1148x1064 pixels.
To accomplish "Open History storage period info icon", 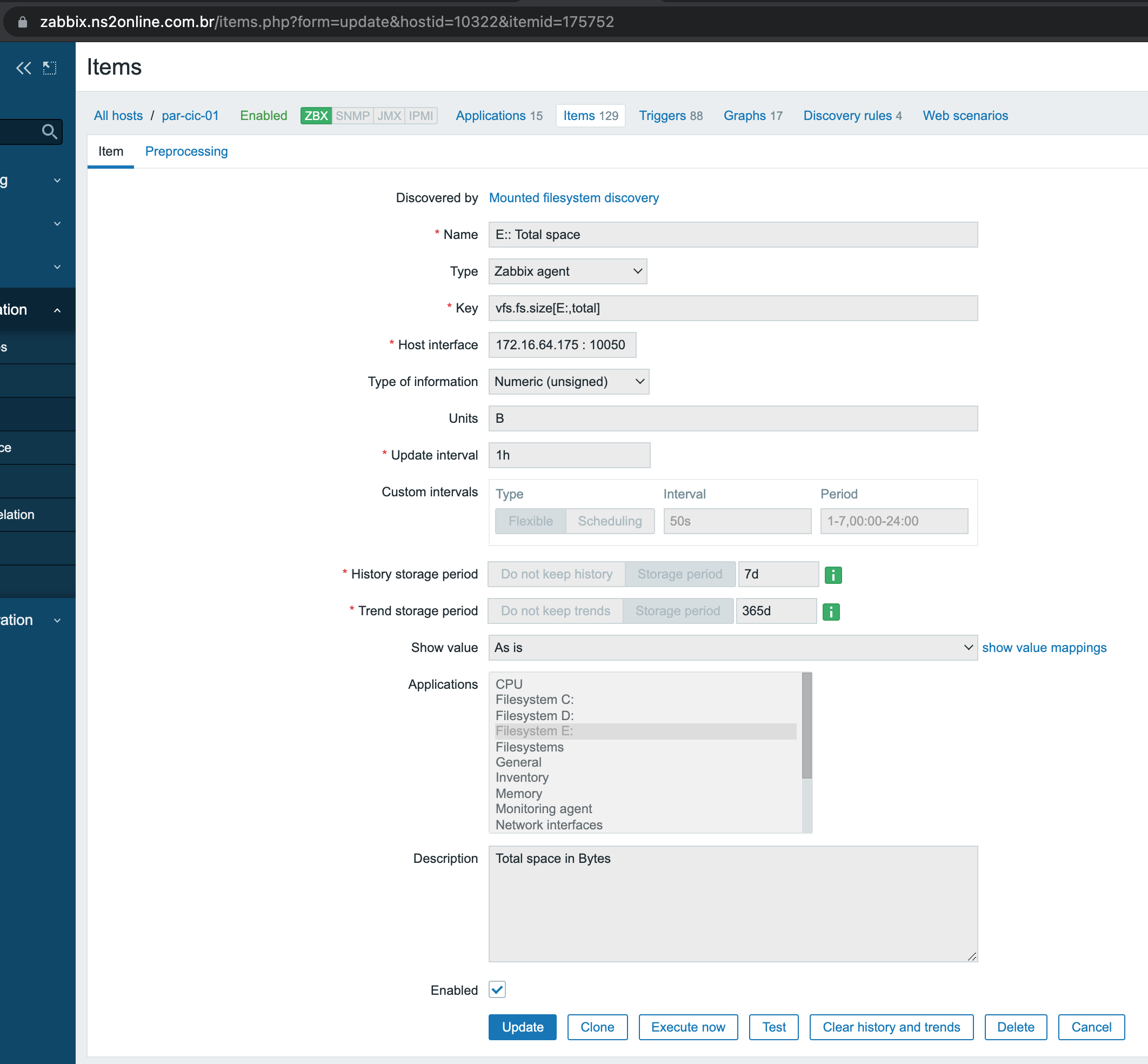I will pyautogui.click(x=833, y=575).
